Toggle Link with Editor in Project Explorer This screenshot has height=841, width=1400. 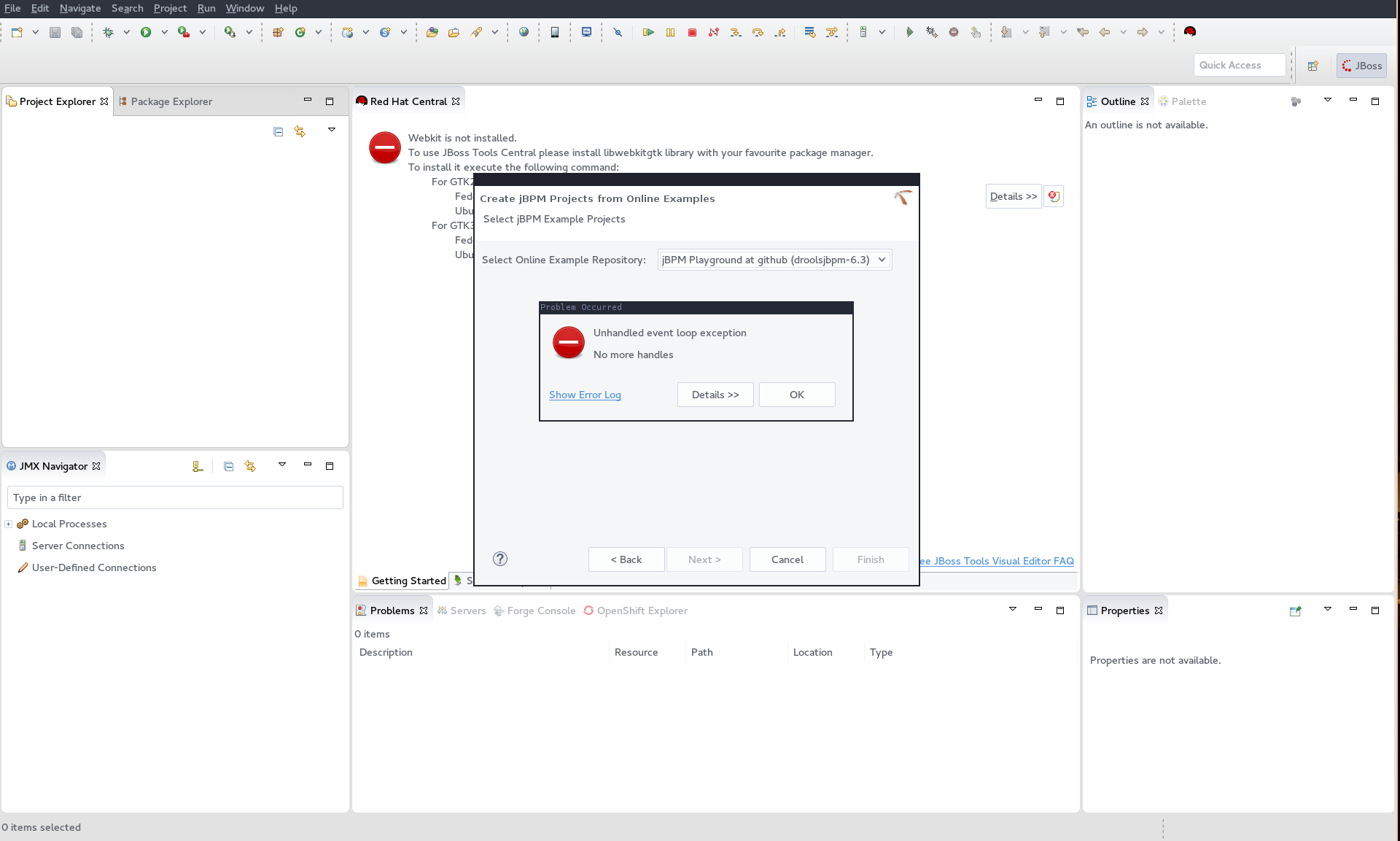point(300,131)
